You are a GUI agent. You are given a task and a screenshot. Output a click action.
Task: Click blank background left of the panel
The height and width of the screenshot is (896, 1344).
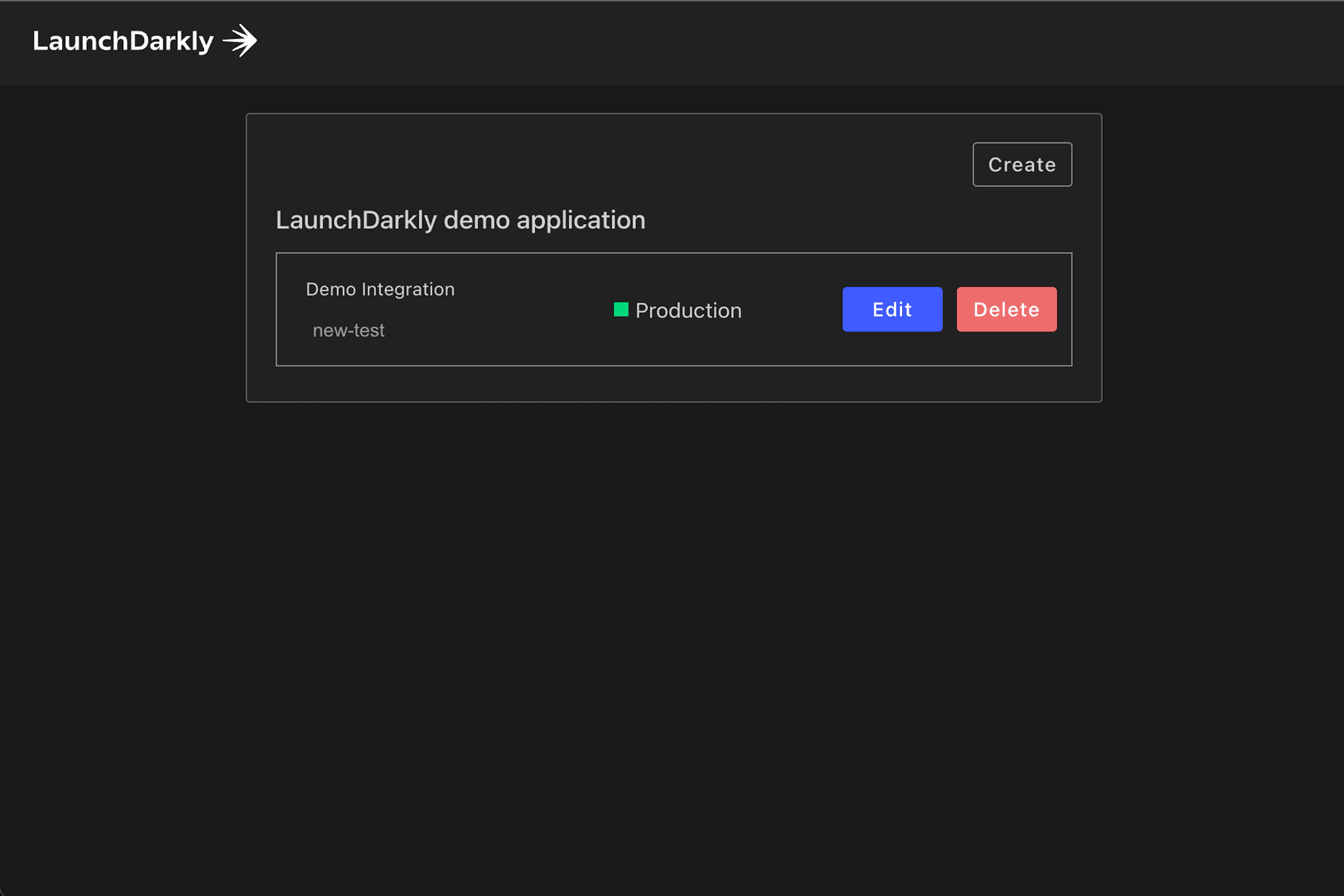click(123, 257)
